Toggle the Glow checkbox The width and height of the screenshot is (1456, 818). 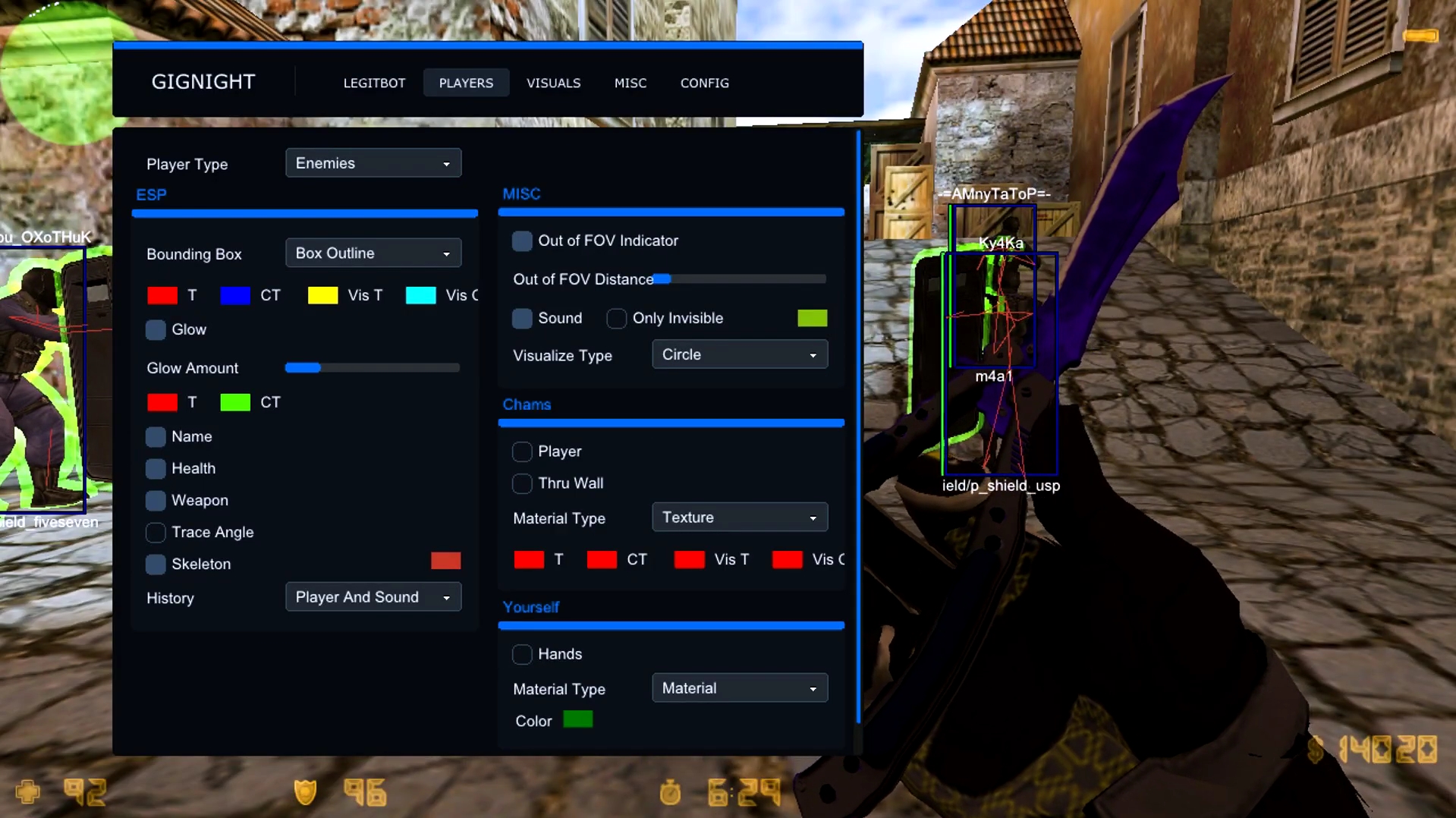click(x=156, y=329)
